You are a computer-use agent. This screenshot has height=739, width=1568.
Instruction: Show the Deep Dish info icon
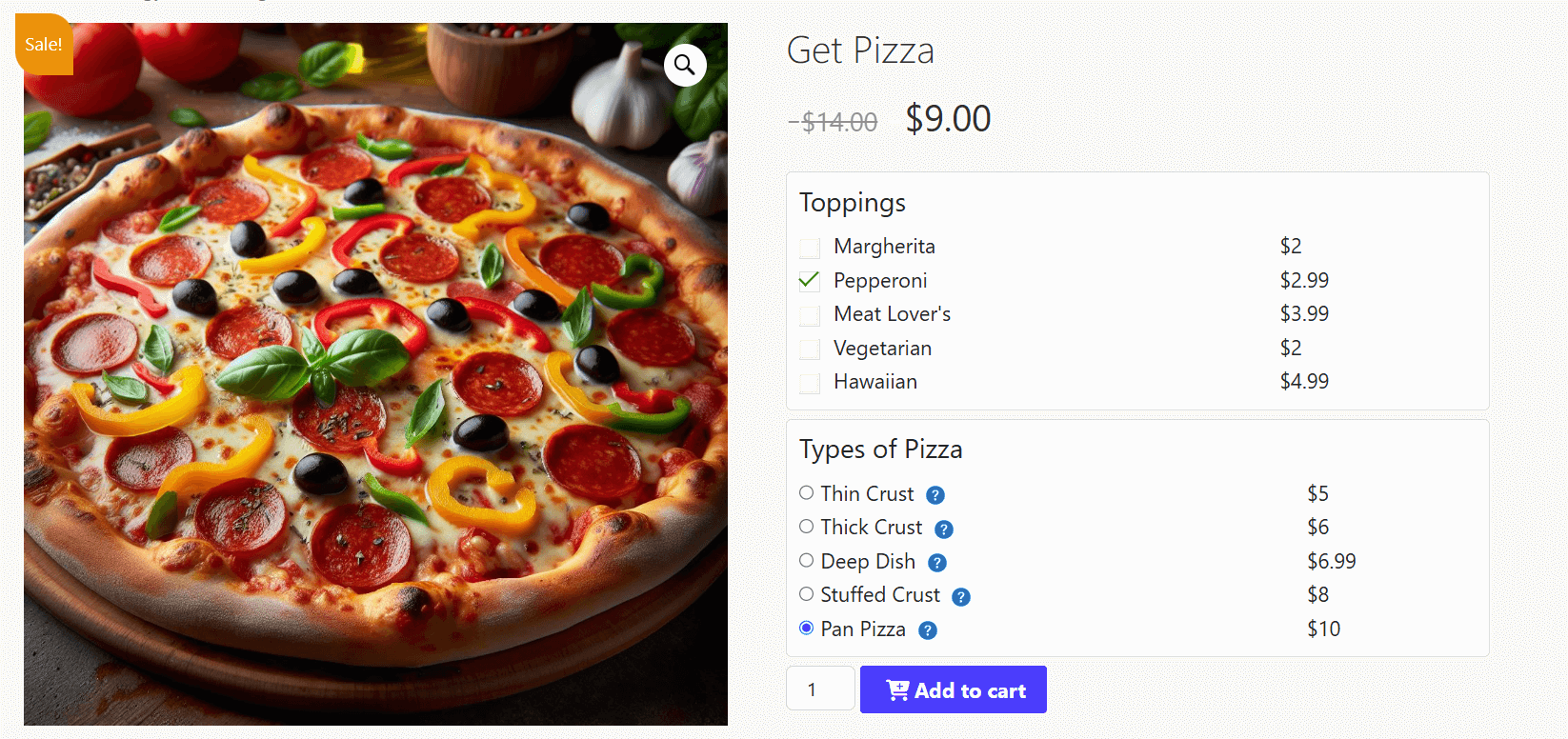click(x=937, y=563)
